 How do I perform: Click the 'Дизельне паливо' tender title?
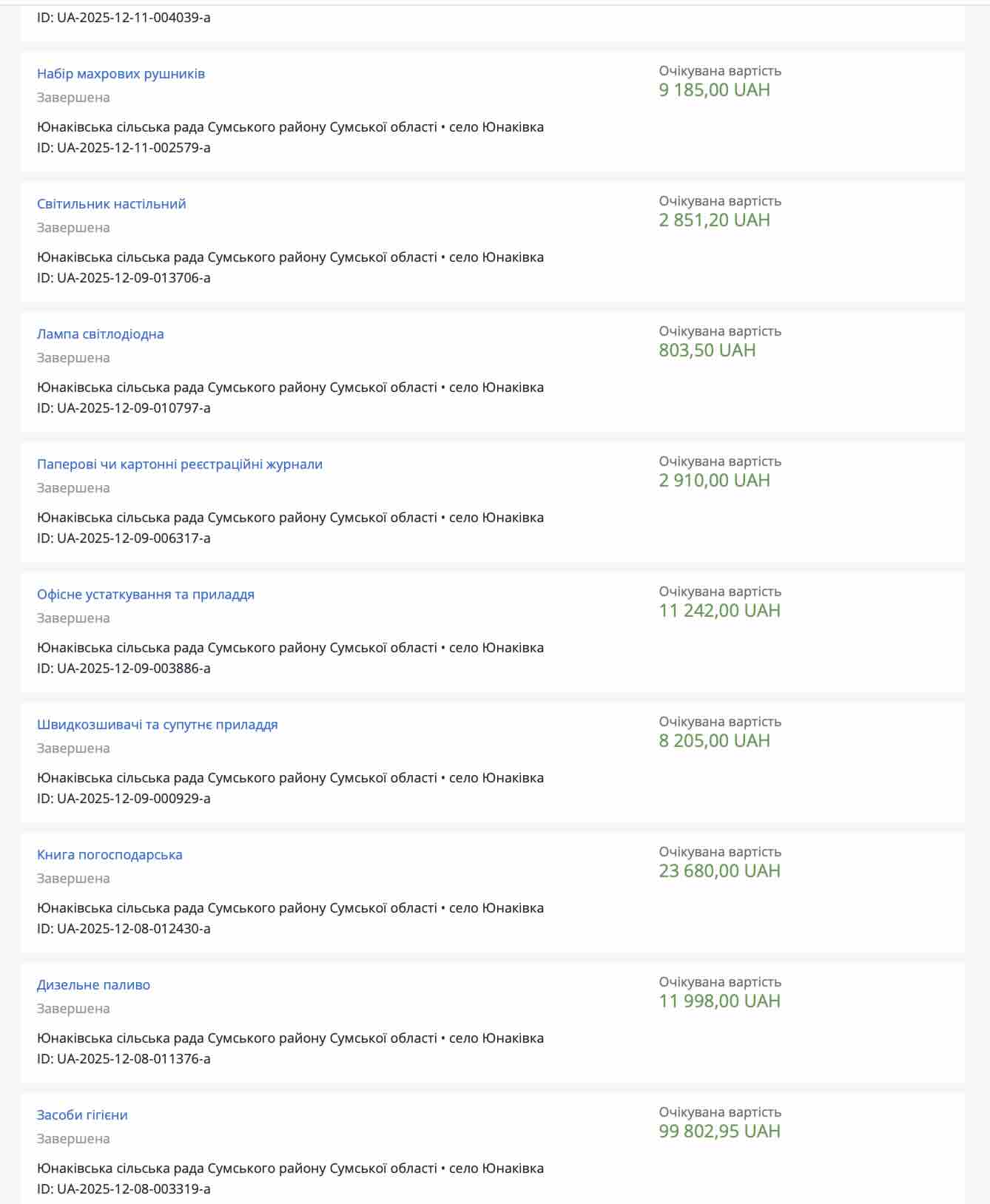[x=93, y=985]
